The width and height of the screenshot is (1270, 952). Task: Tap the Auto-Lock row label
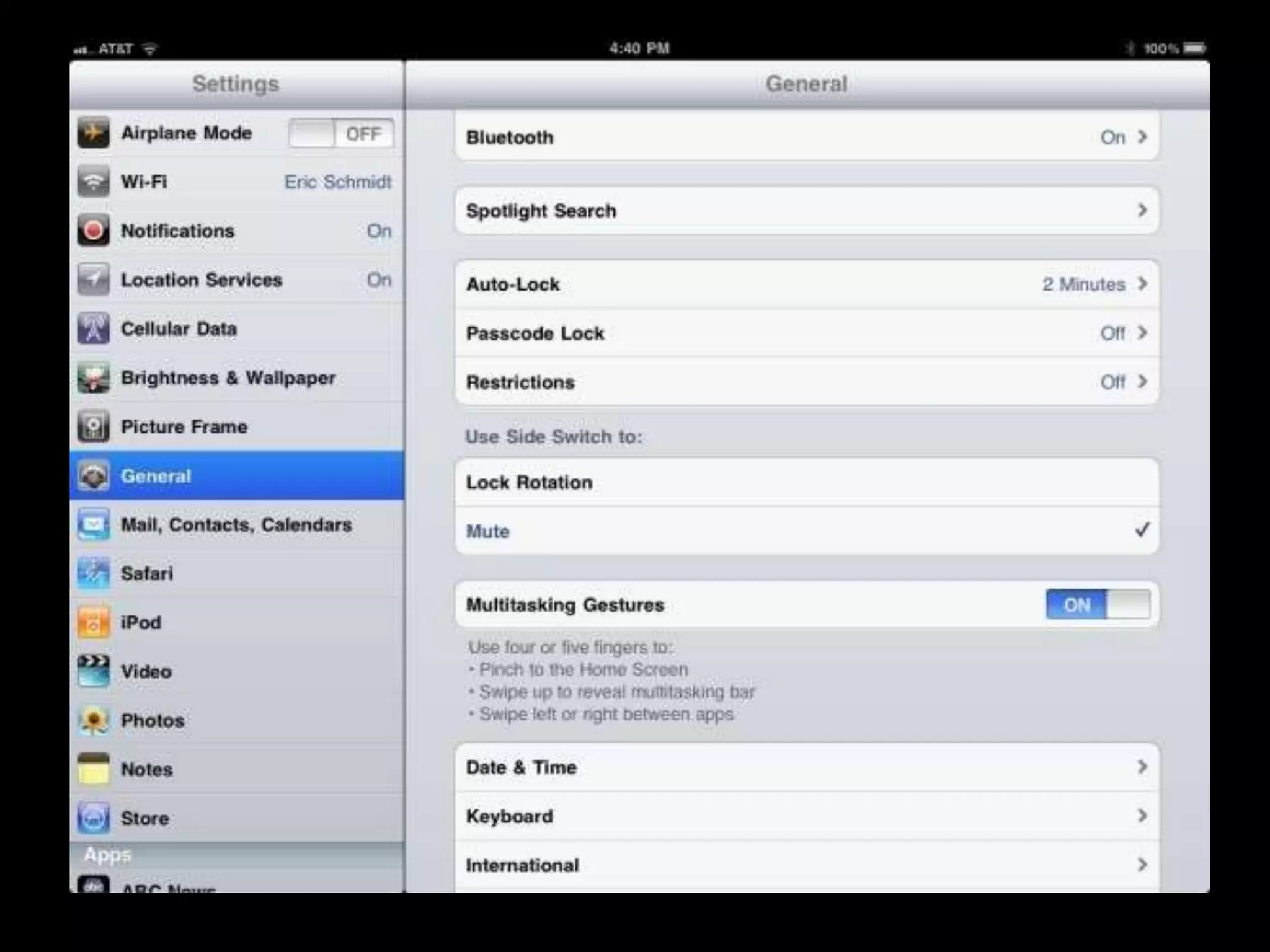pos(513,284)
